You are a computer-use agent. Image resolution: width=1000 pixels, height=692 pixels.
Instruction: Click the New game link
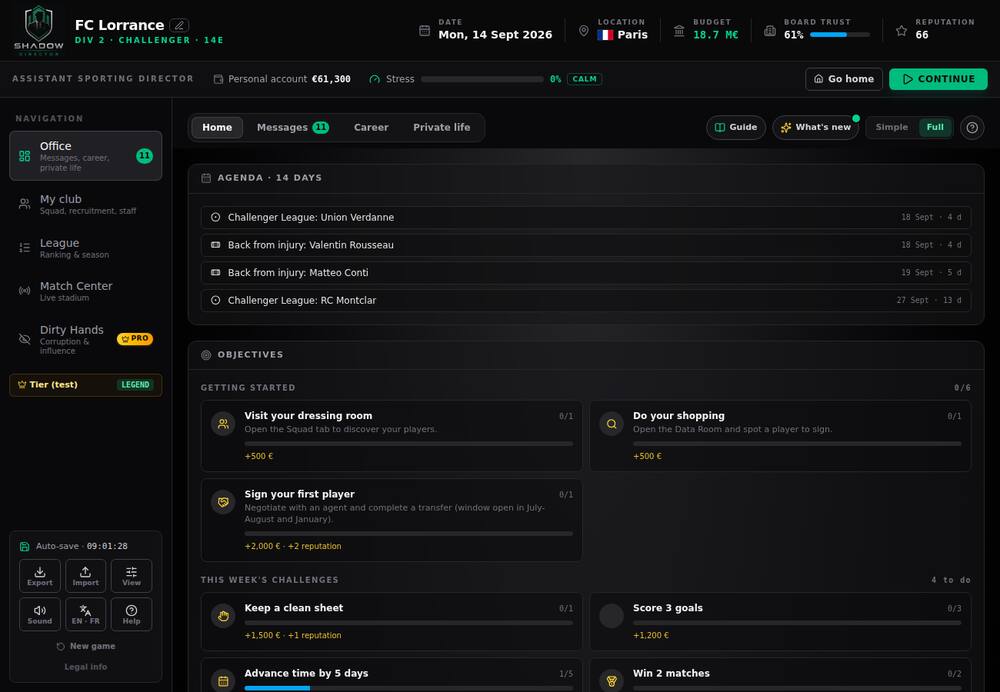click(85, 646)
